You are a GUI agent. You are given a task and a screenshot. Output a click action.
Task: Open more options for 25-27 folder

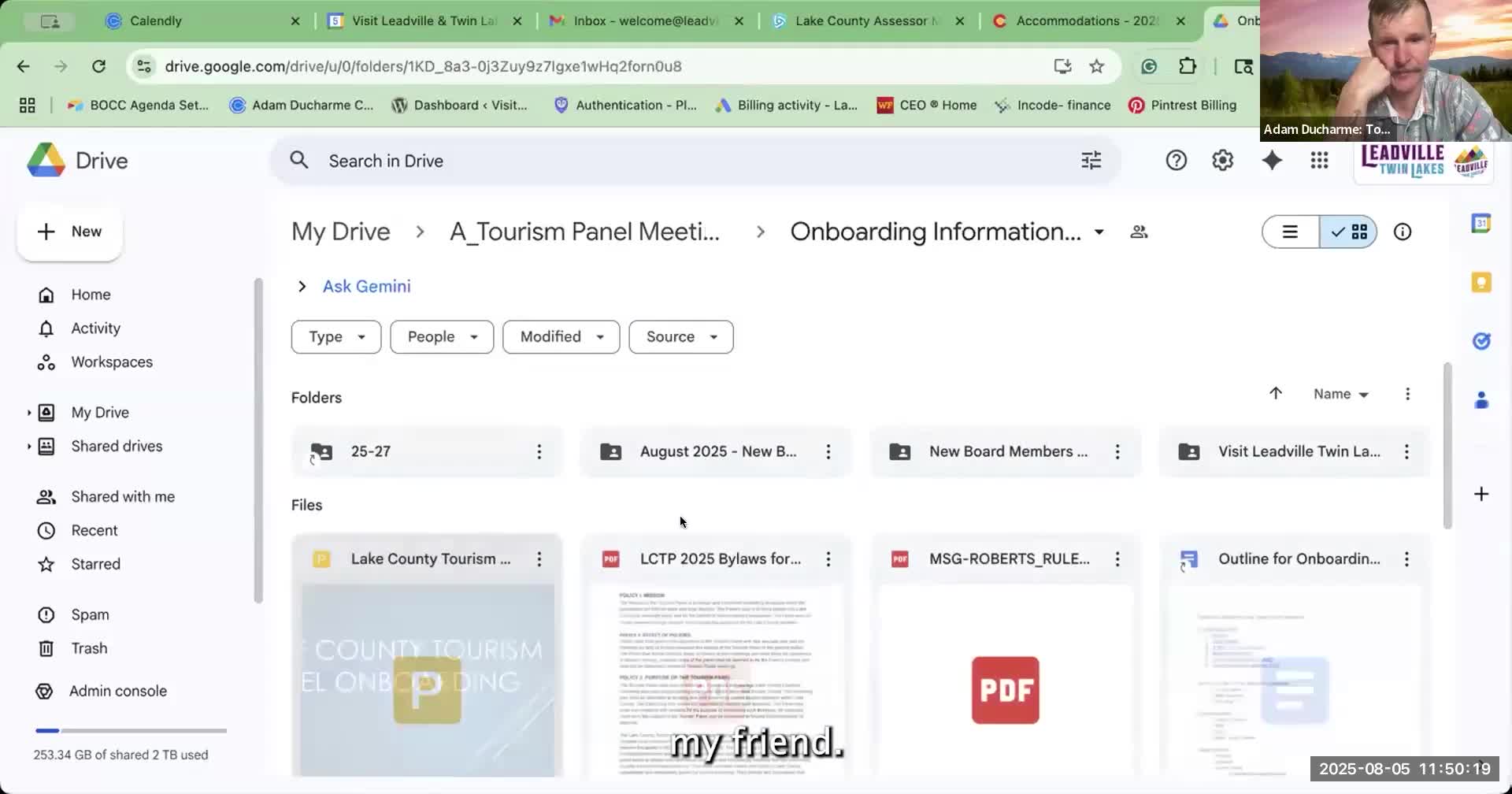pos(539,451)
